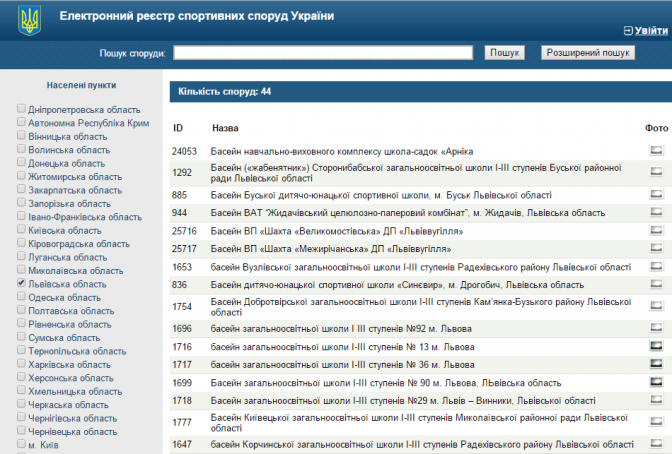
Task: View photo thumbnail for facility 1717
Action: click(656, 364)
